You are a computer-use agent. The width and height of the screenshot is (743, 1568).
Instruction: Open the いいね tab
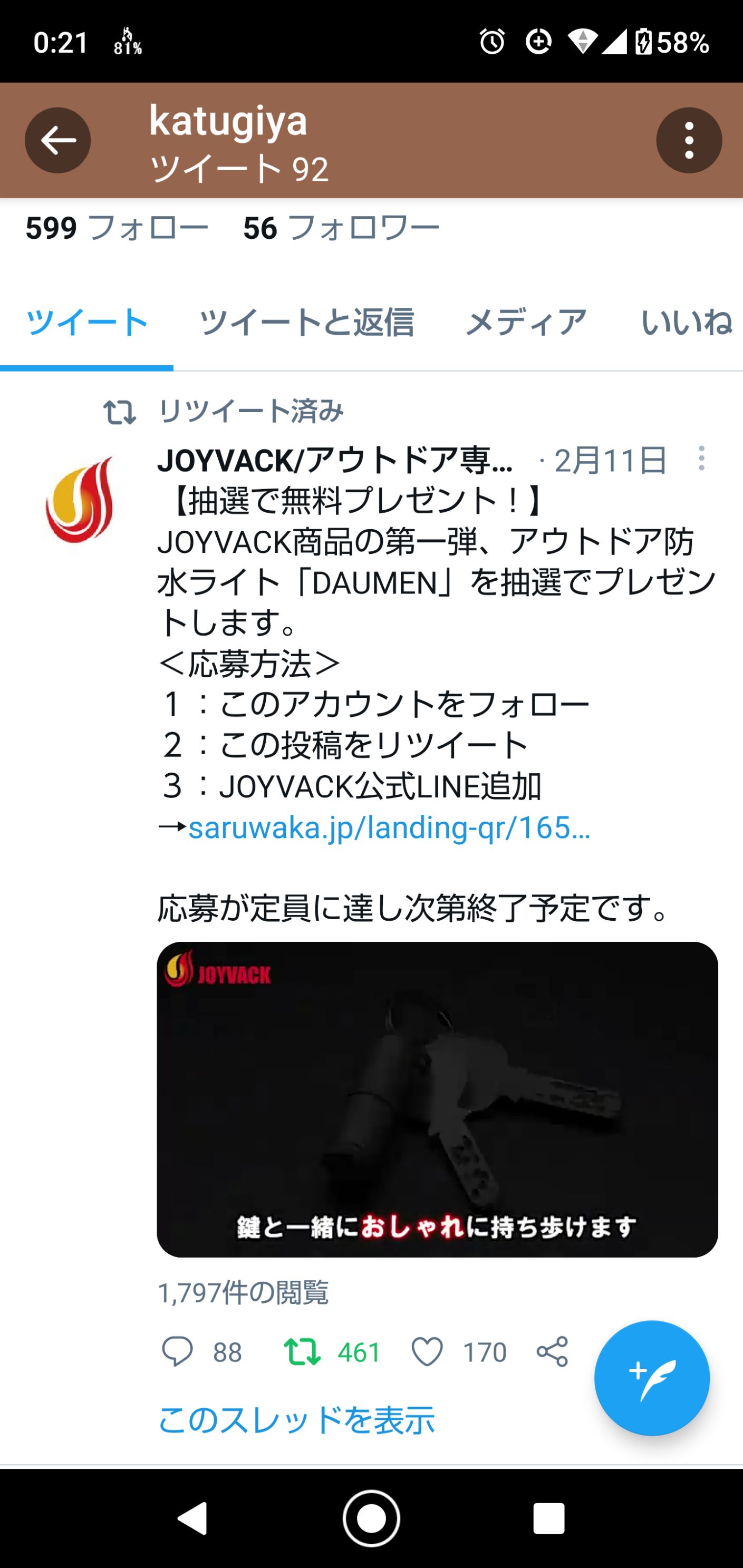click(x=687, y=322)
